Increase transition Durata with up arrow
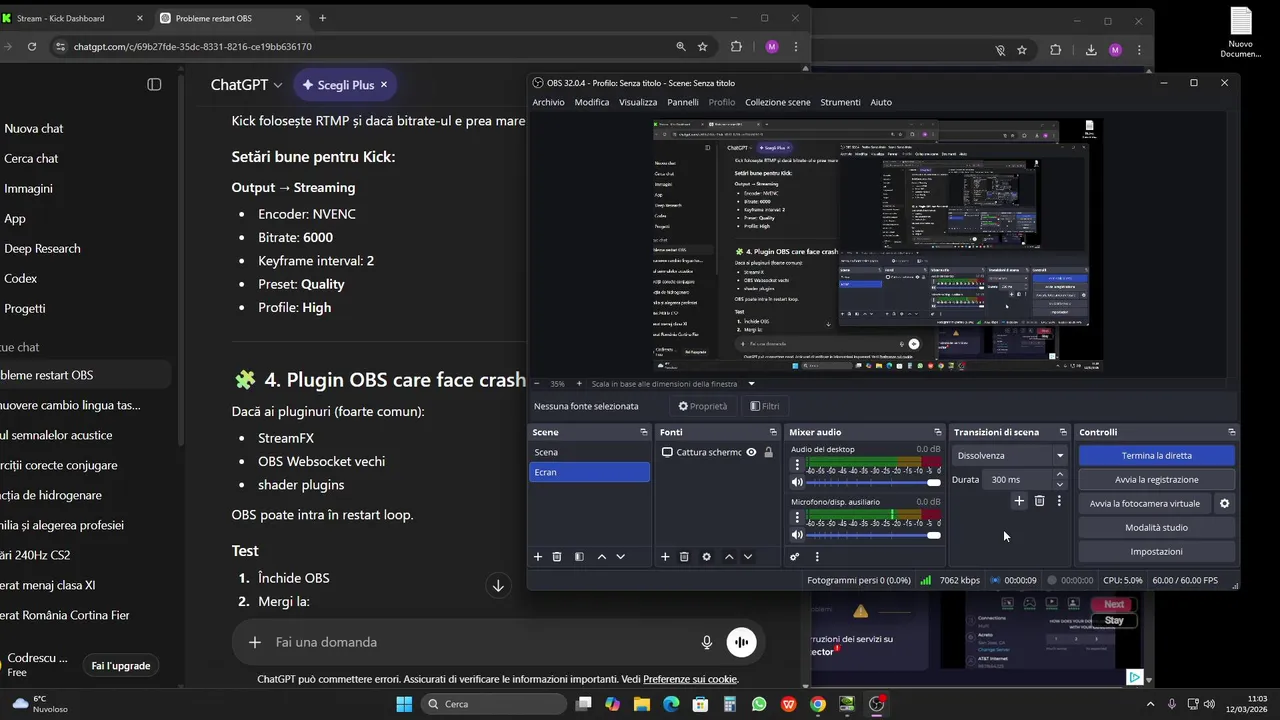The height and width of the screenshot is (720, 1280). (1060, 475)
